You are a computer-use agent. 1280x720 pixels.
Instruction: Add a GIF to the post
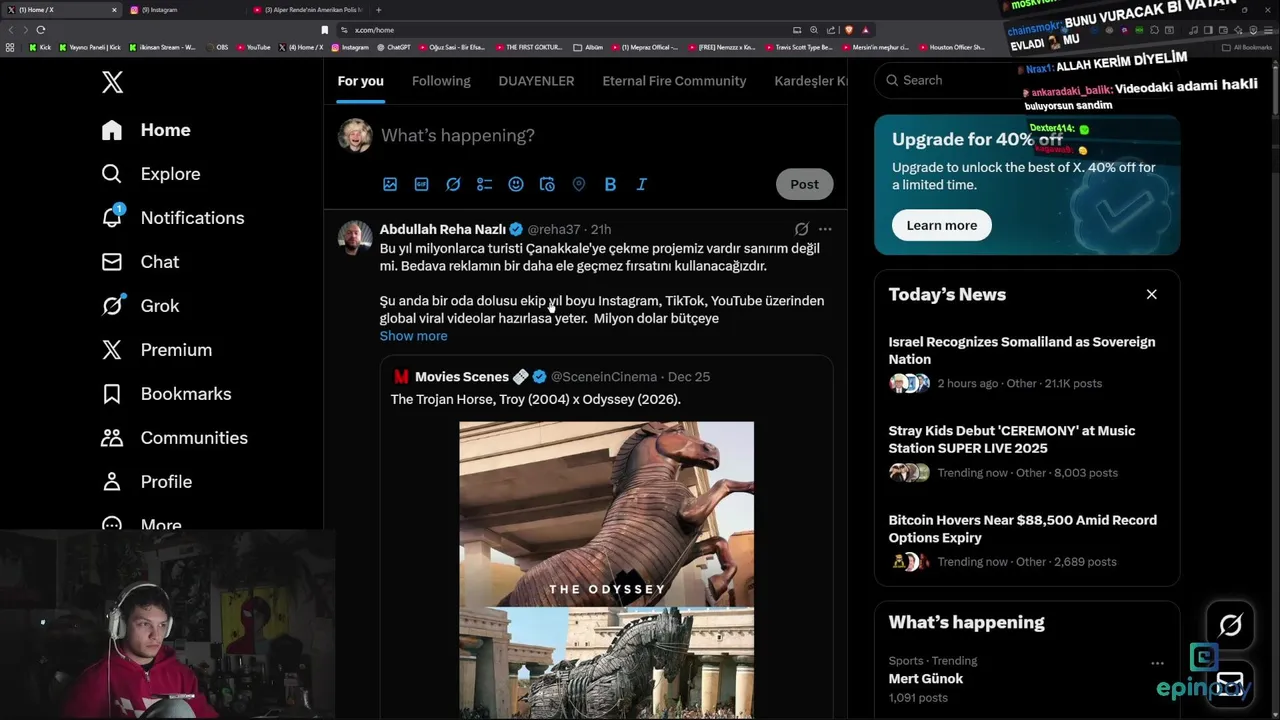(x=421, y=184)
